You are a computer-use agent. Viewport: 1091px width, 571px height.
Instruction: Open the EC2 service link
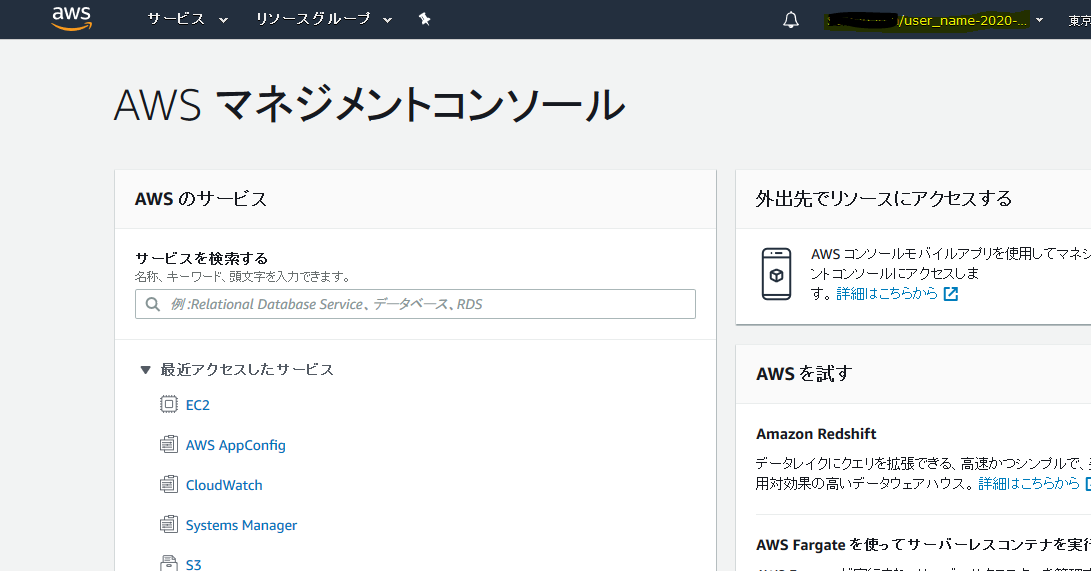pyautogui.click(x=198, y=405)
